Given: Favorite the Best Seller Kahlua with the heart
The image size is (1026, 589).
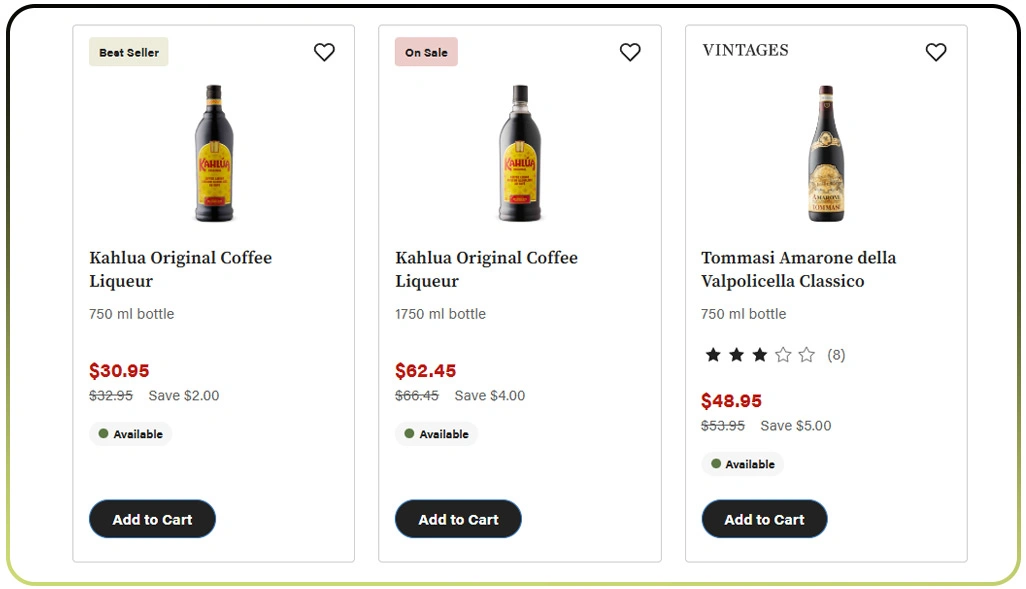Looking at the screenshot, I should 324,52.
